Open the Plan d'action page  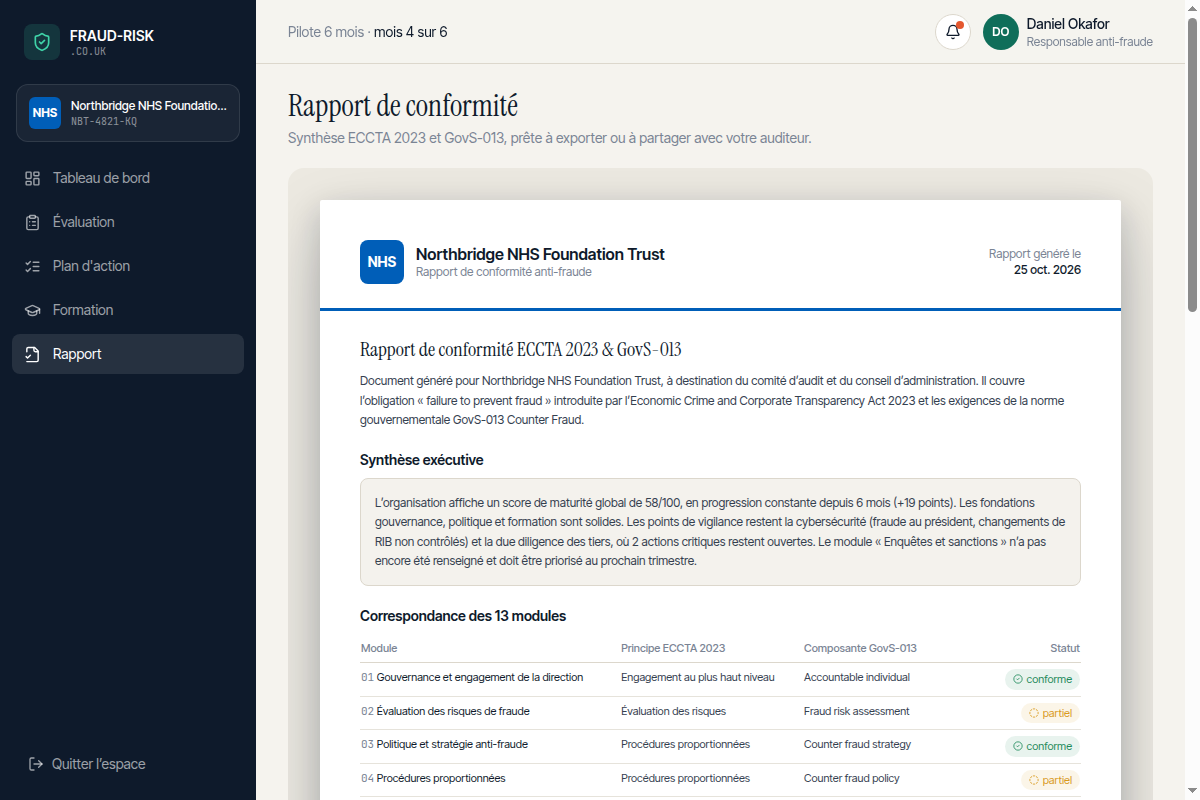coord(128,266)
